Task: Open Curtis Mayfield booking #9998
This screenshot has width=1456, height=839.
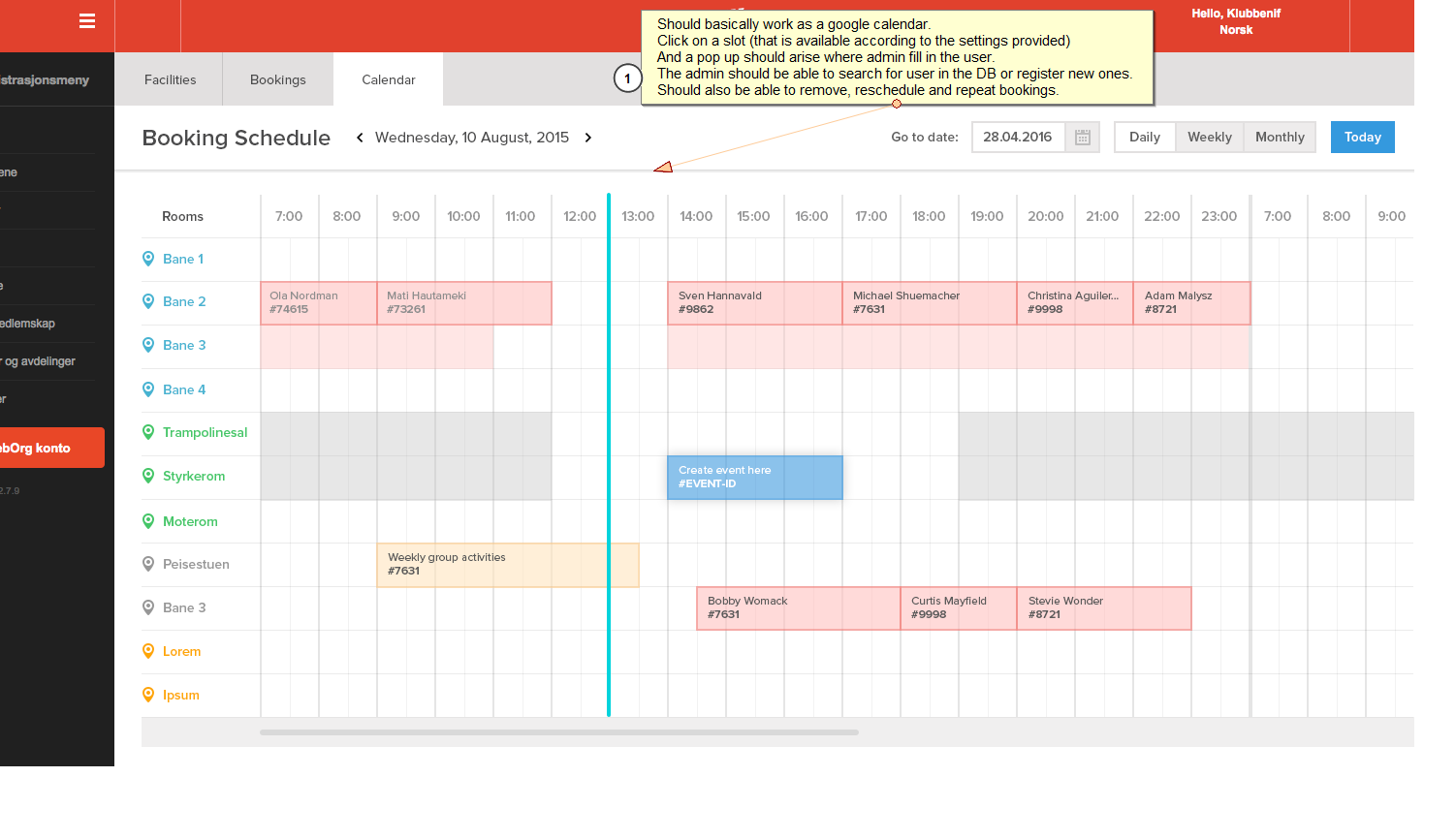Action: pos(959,608)
